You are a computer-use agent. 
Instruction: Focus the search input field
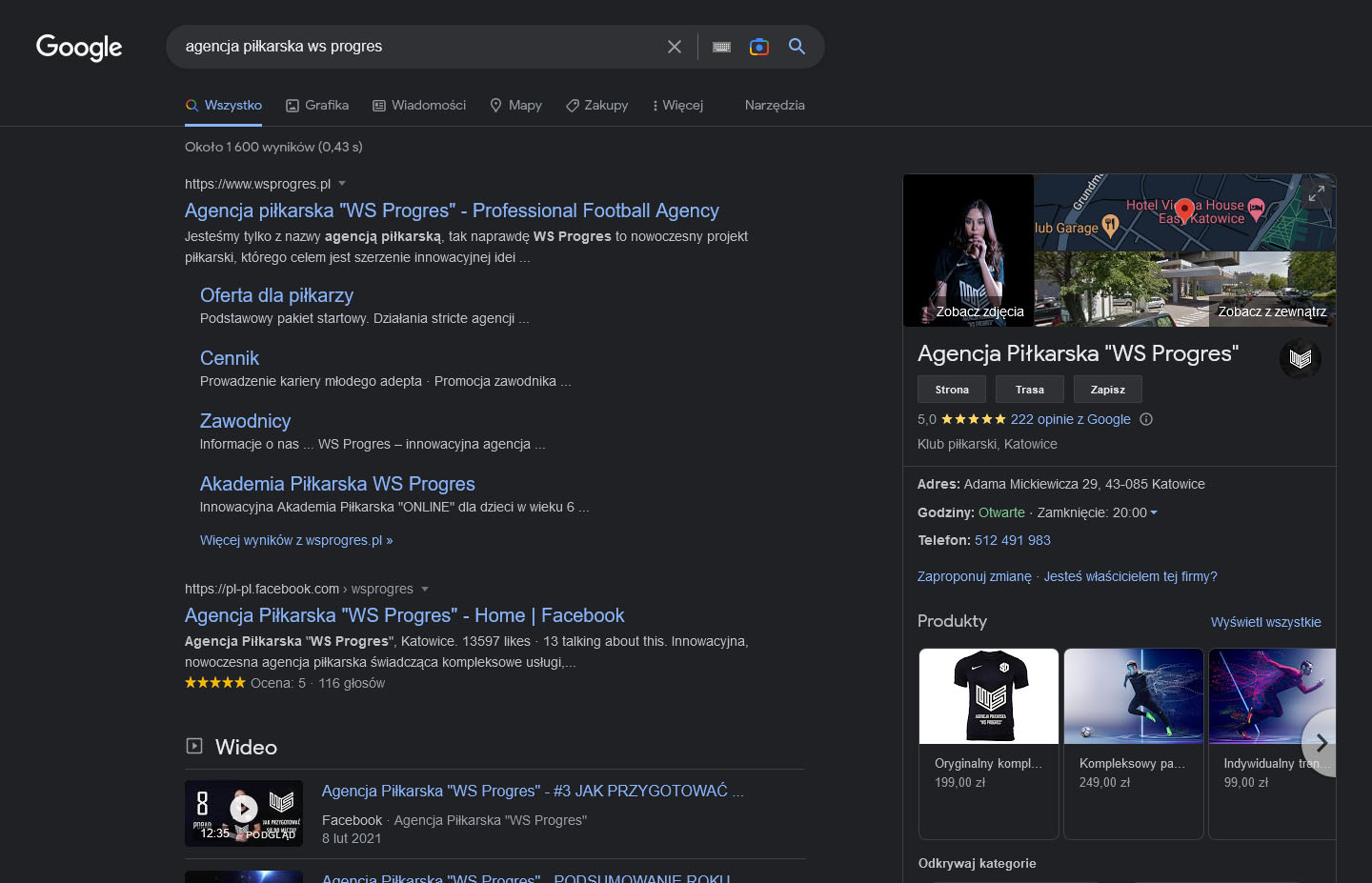419,47
